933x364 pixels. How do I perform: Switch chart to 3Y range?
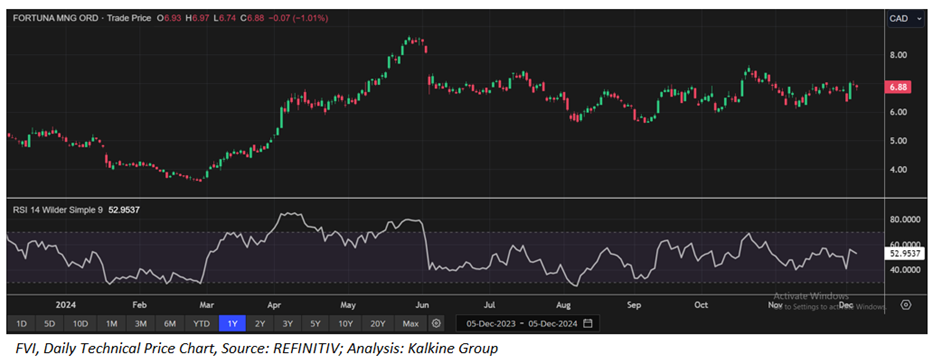[x=287, y=324]
